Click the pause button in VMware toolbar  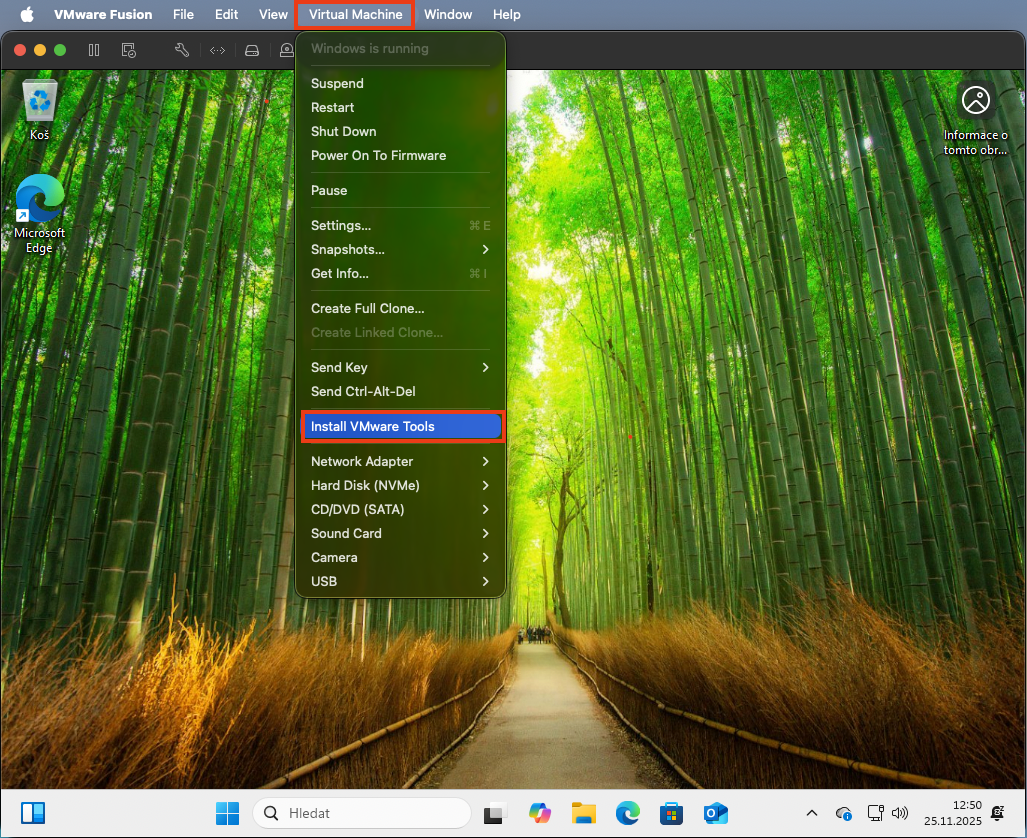click(94, 50)
